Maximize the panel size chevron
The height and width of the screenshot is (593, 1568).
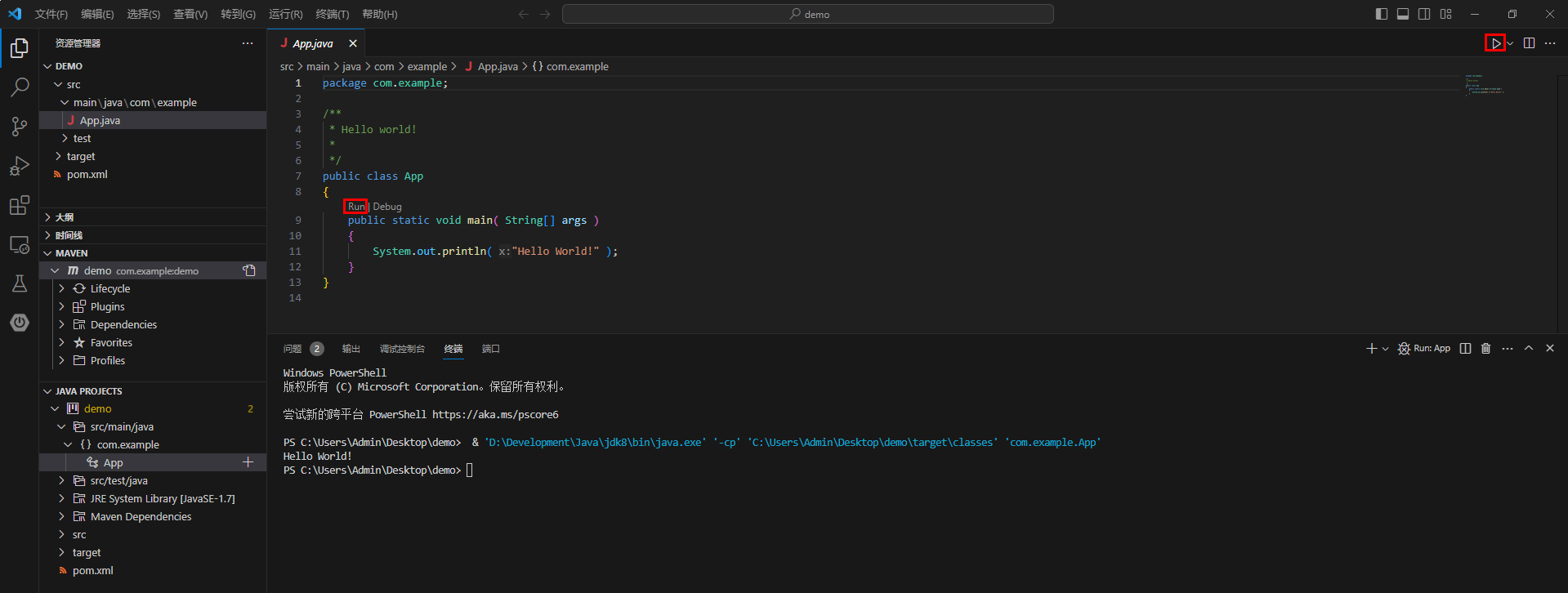pos(1529,349)
